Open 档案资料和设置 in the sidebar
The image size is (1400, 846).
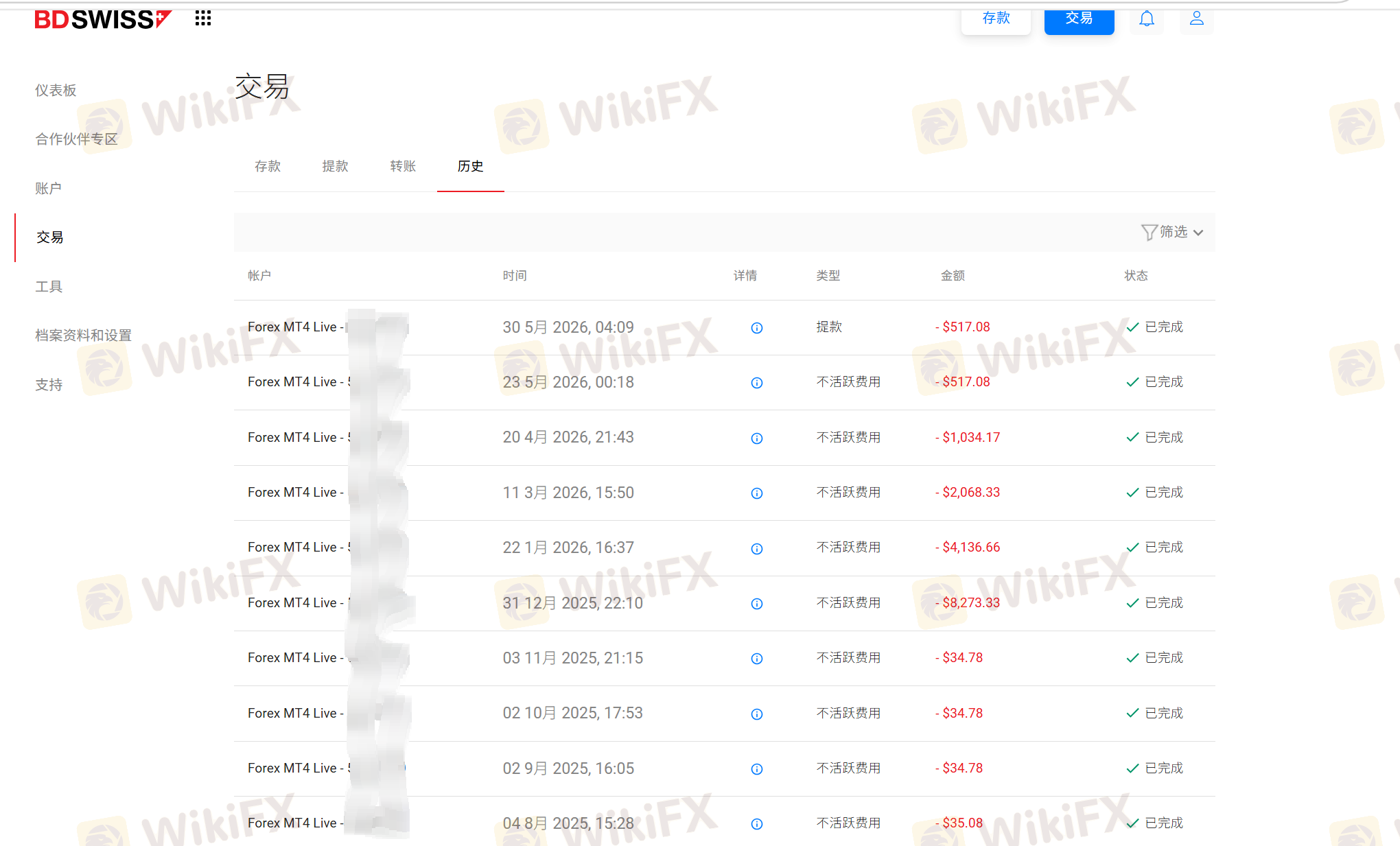83,336
